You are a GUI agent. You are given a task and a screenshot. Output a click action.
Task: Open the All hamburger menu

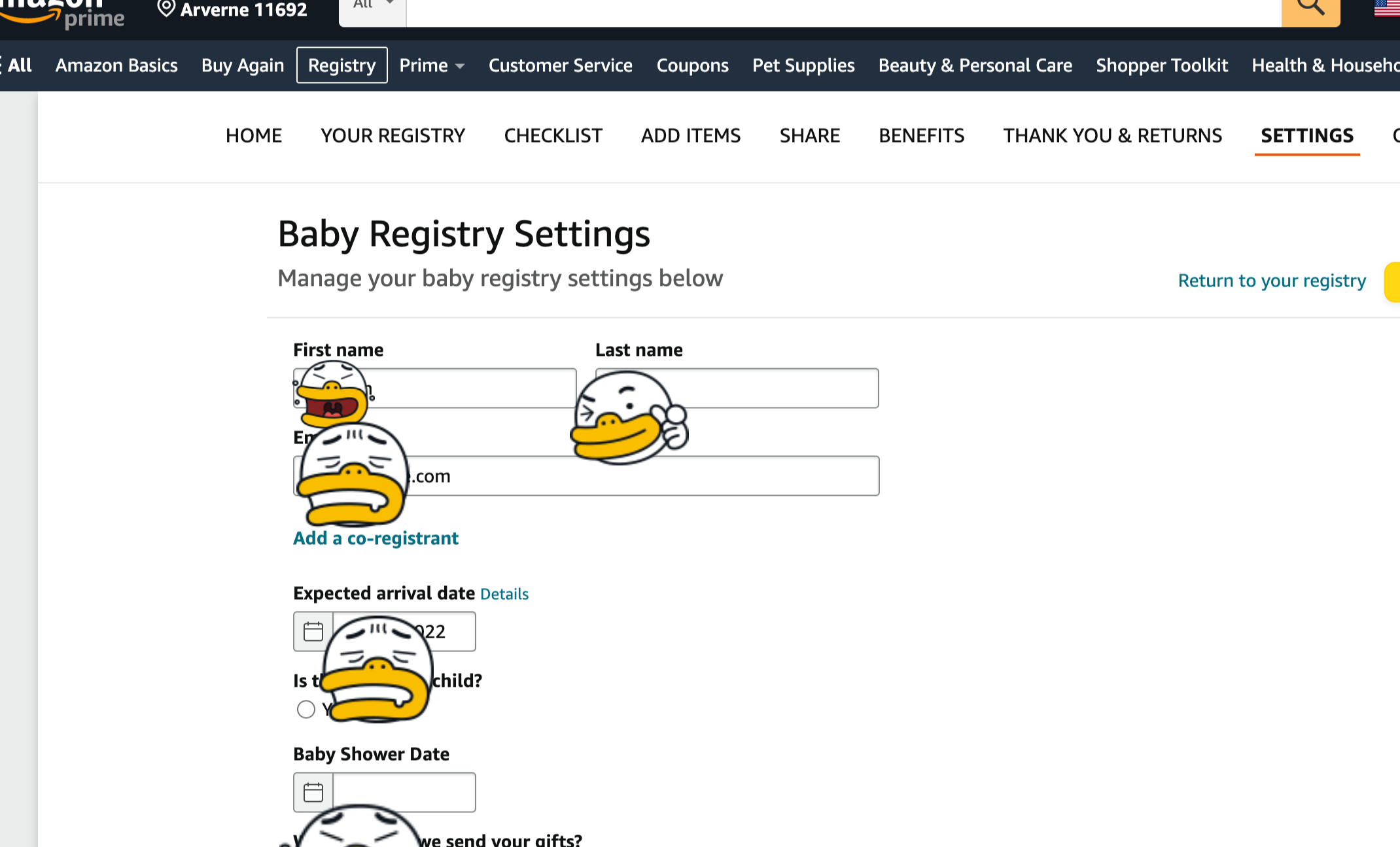point(16,65)
